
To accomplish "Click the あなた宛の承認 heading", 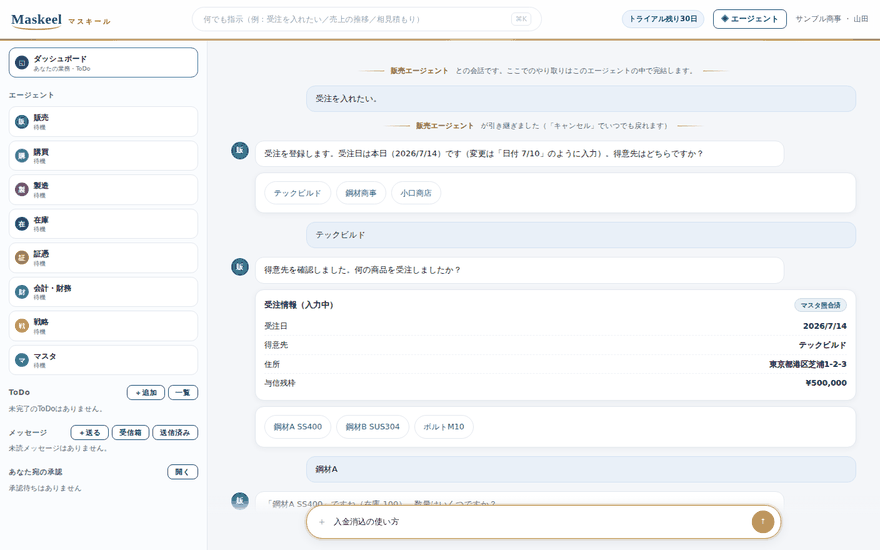I will coord(35,472).
